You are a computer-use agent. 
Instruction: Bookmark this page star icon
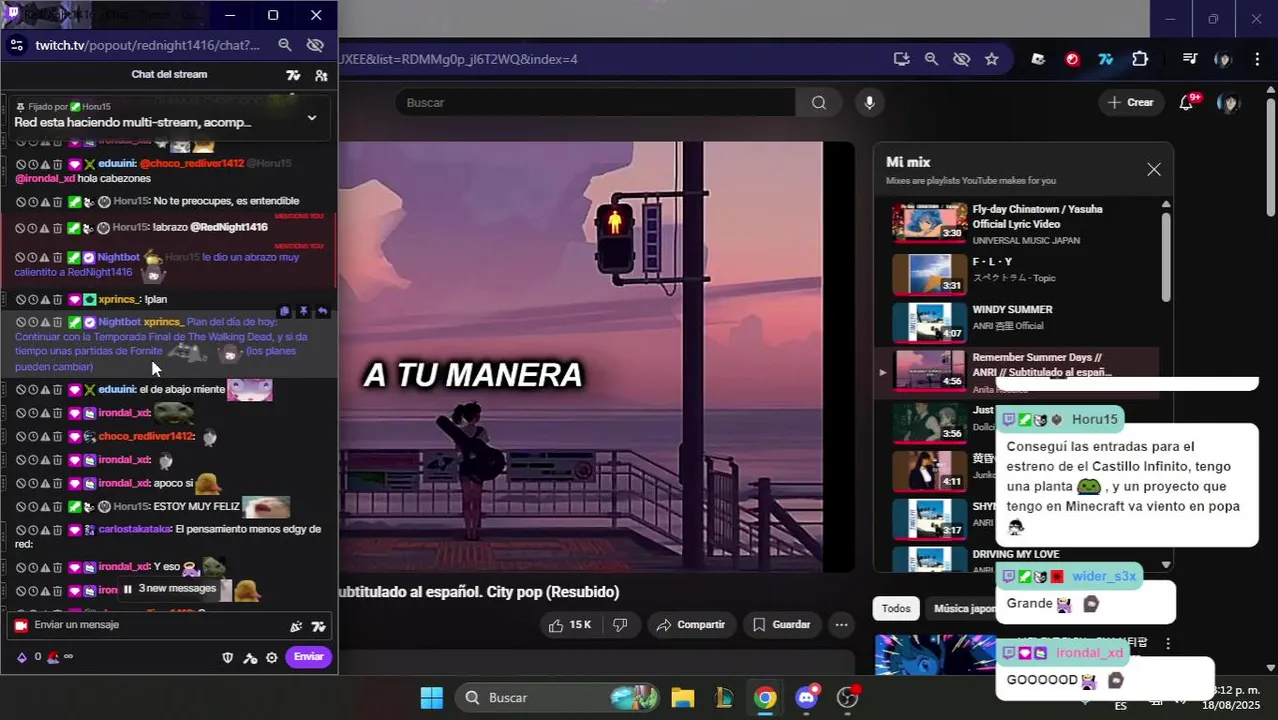pos(992,59)
